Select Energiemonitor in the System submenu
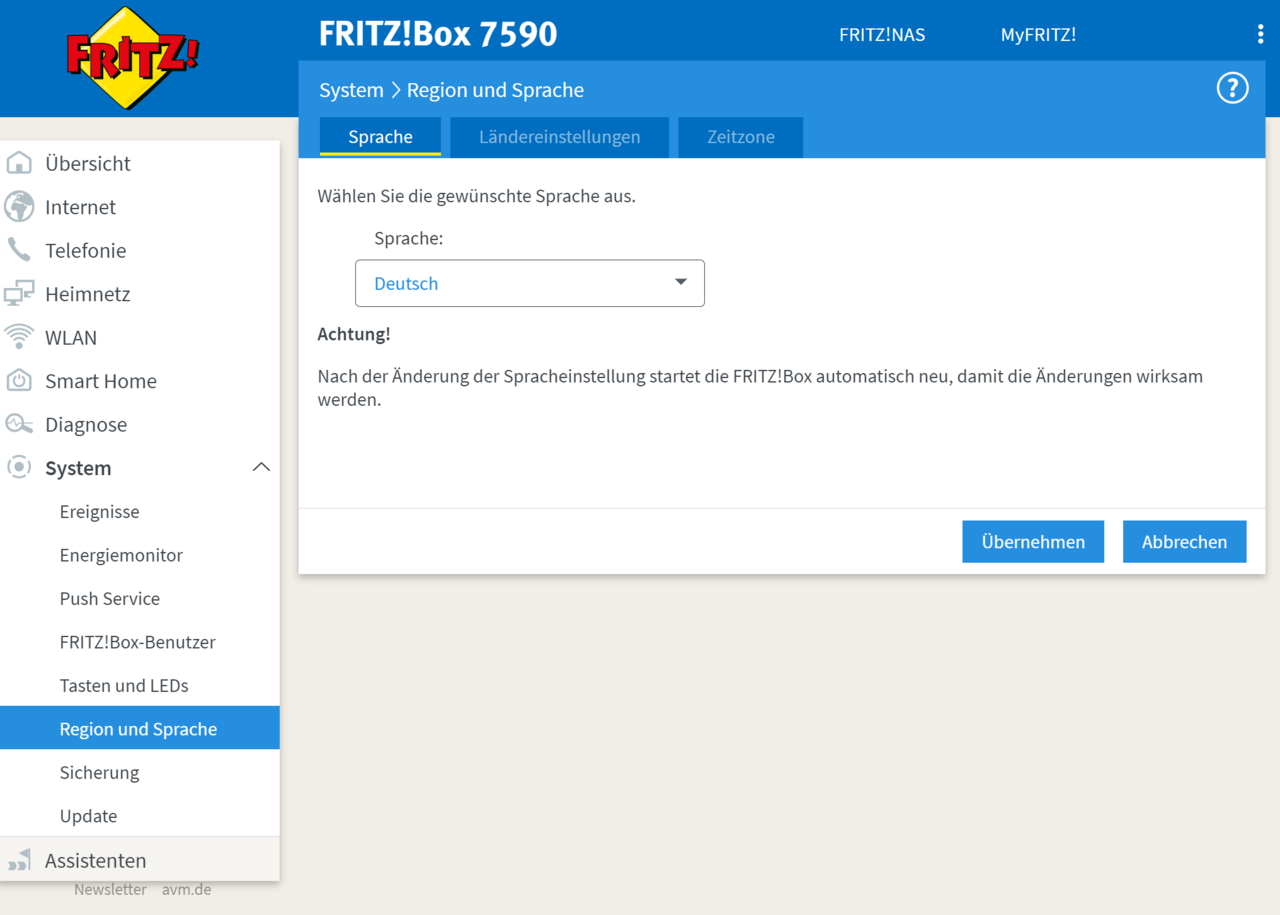Image resolution: width=1280 pixels, height=915 pixels. pos(121,555)
